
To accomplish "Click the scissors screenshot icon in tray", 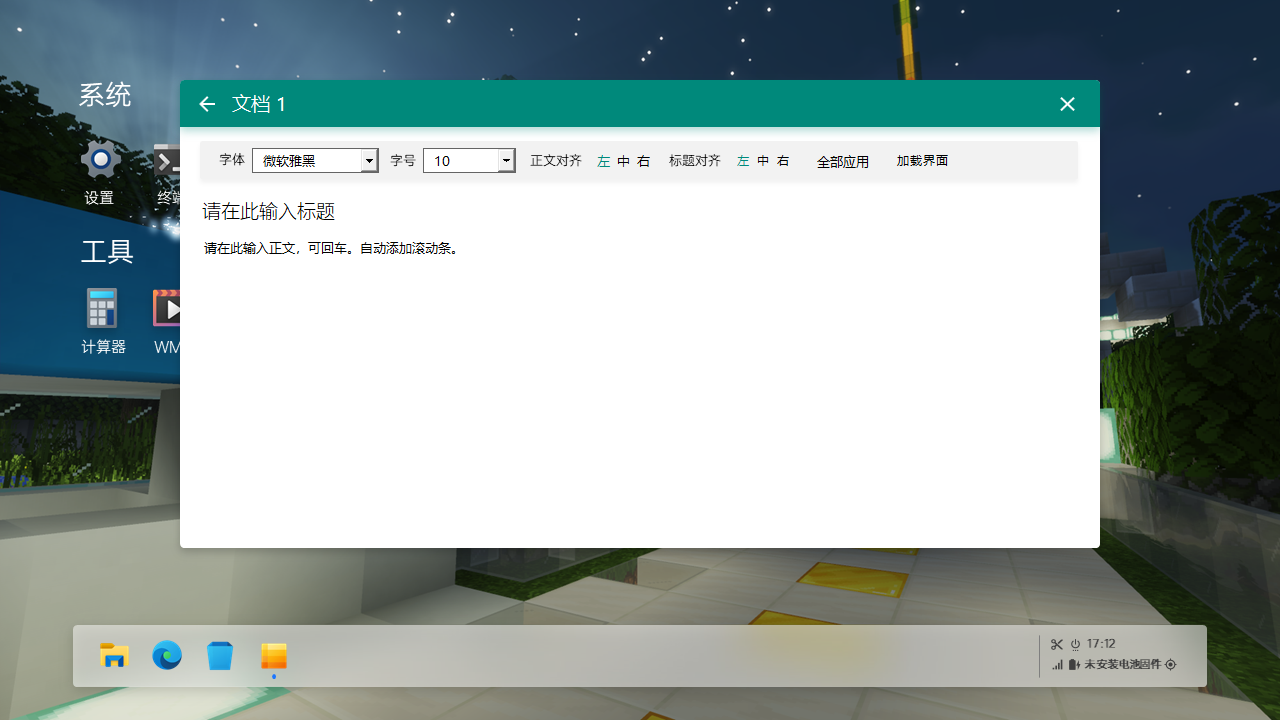I will click(1057, 645).
